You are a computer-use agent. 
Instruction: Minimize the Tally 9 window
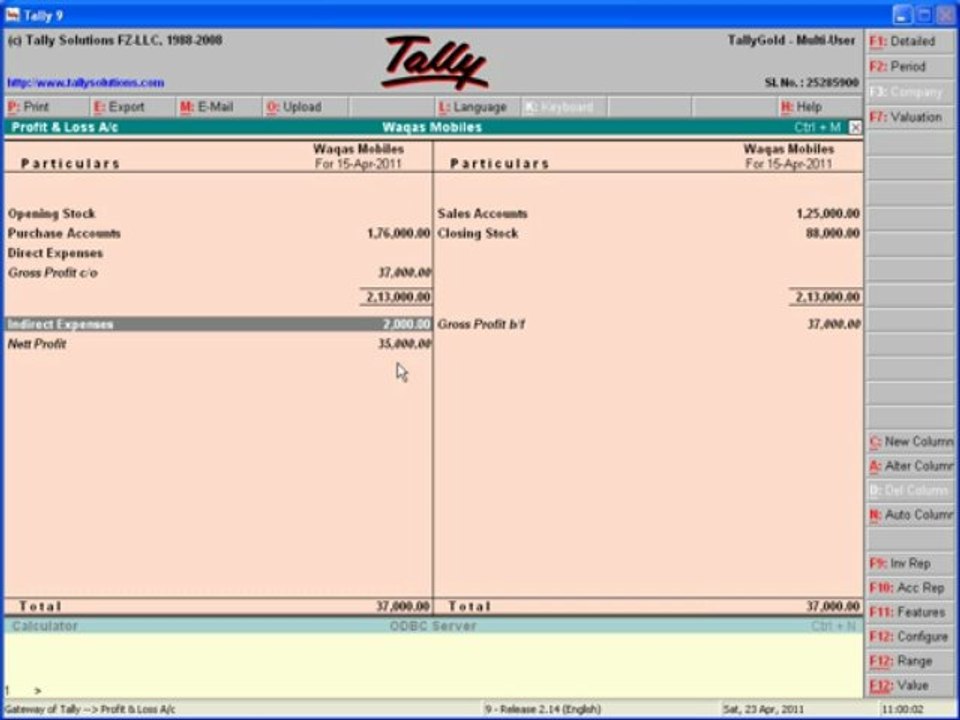(901, 15)
